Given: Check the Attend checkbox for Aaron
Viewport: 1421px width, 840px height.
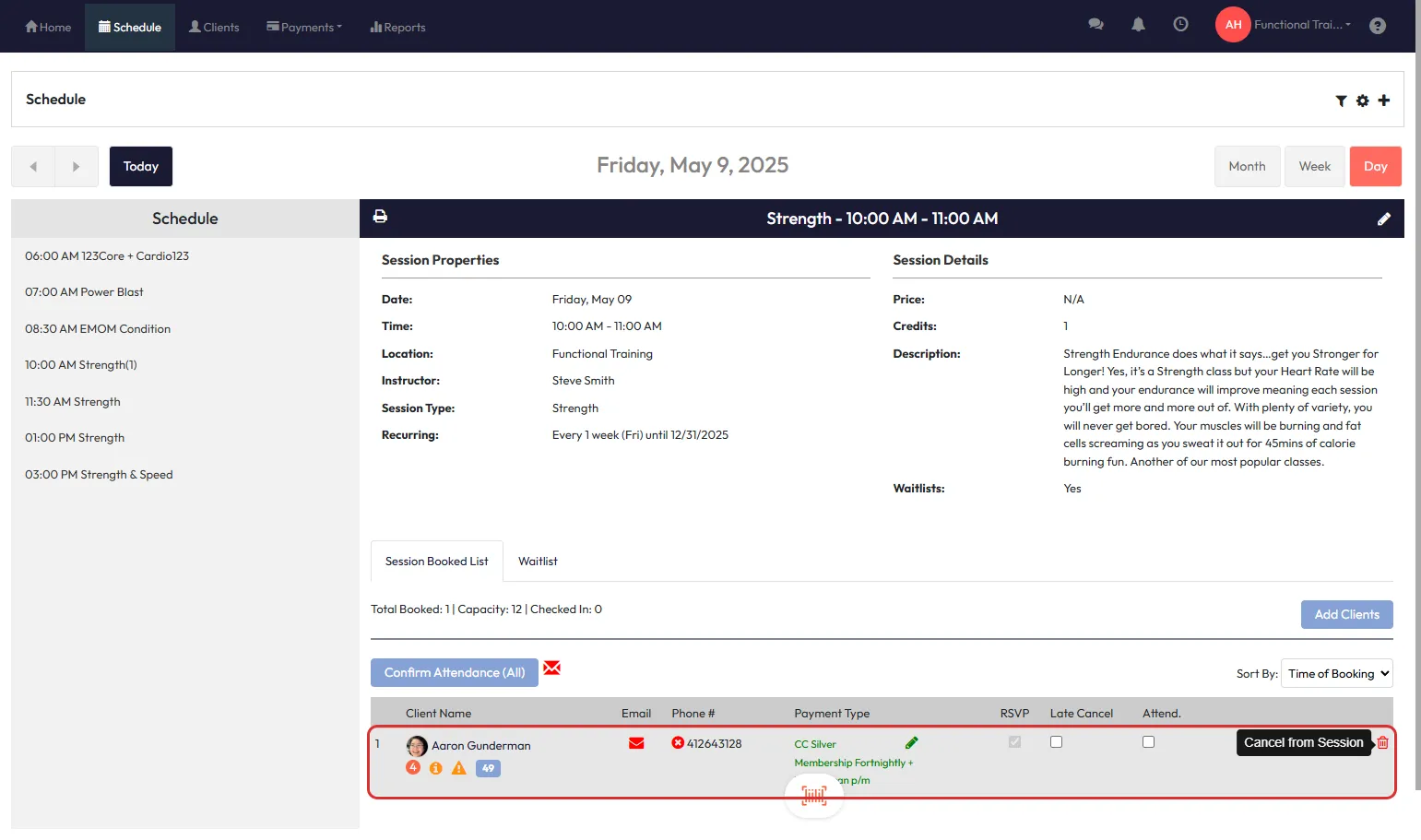Looking at the screenshot, I should 1148,742.
